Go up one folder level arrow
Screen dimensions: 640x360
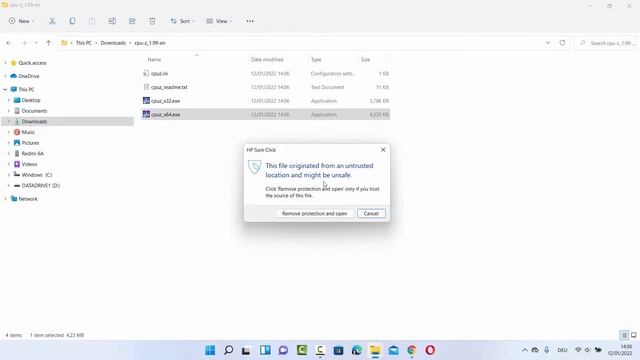(x=49, y=43)
